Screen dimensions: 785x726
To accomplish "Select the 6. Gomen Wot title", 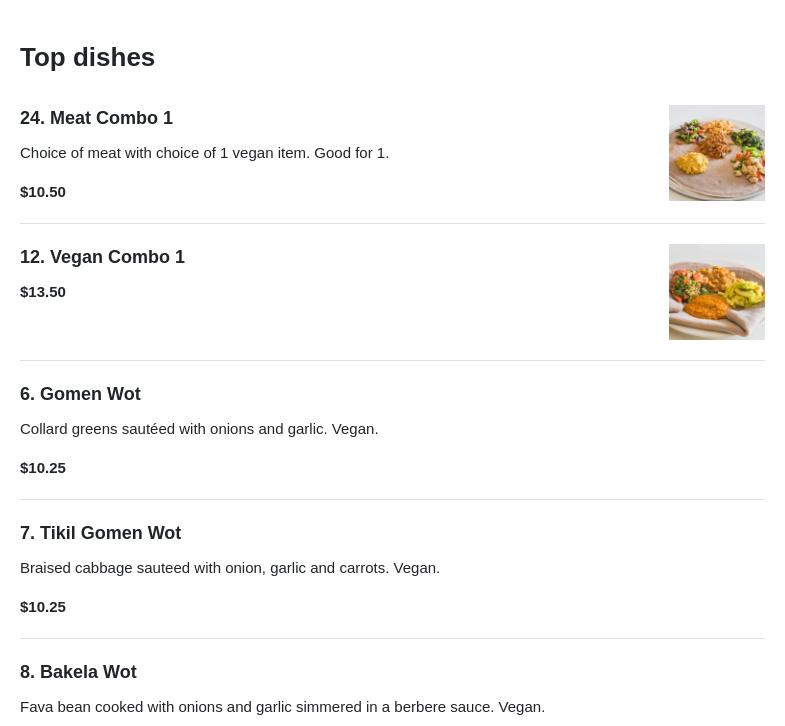I will click(80, 394).
